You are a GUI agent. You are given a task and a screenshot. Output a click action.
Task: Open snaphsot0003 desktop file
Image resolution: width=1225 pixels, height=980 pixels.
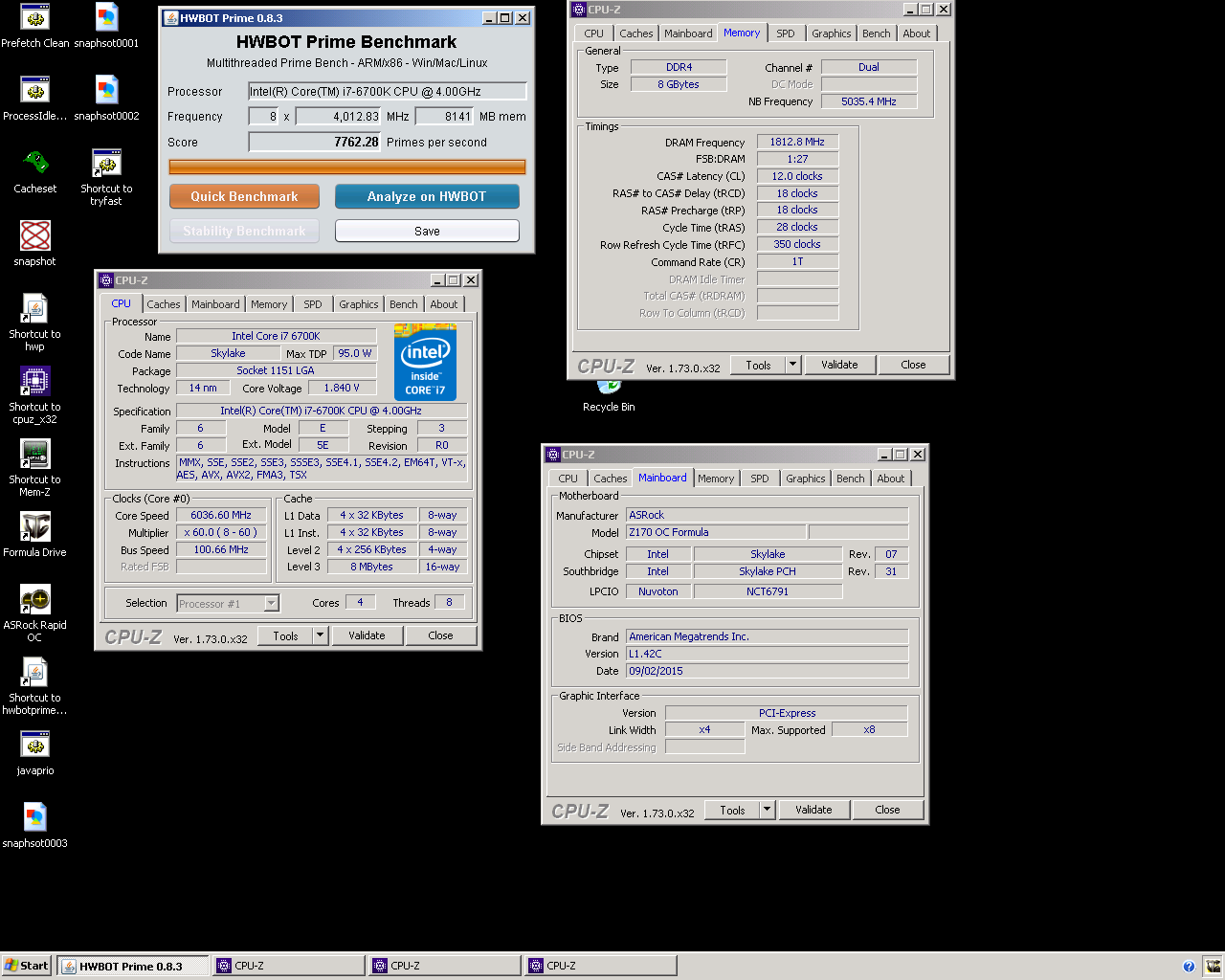(x=35, y=826)
